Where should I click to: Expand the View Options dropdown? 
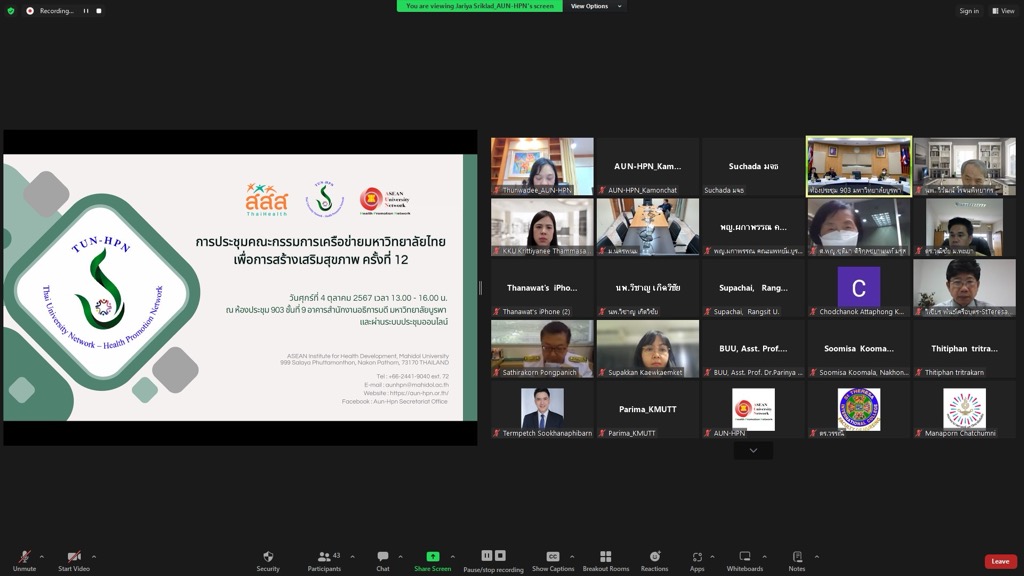click(595, 6)
